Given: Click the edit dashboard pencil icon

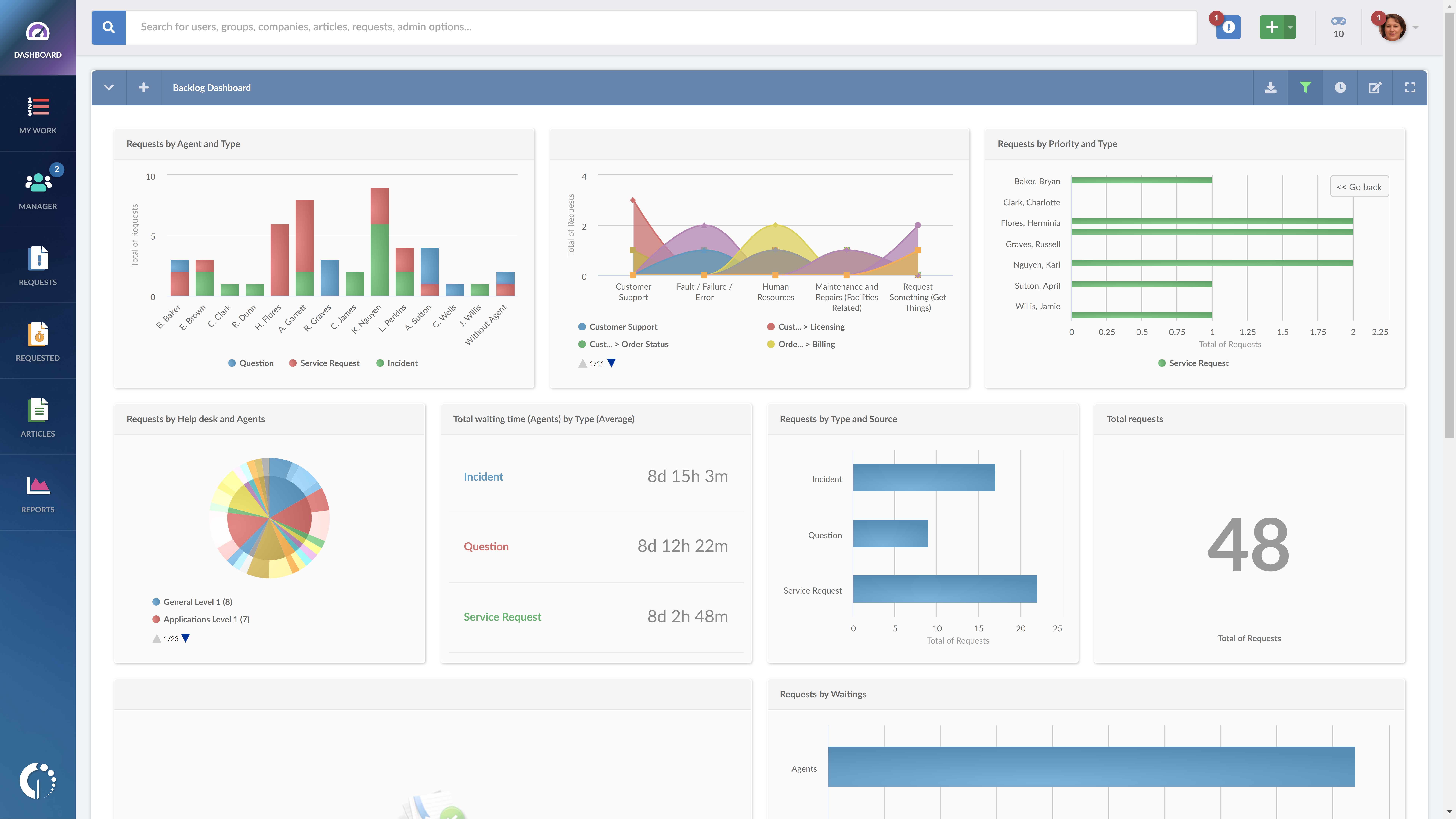Looking at the screenshot, I should (x=1375, y=88).
